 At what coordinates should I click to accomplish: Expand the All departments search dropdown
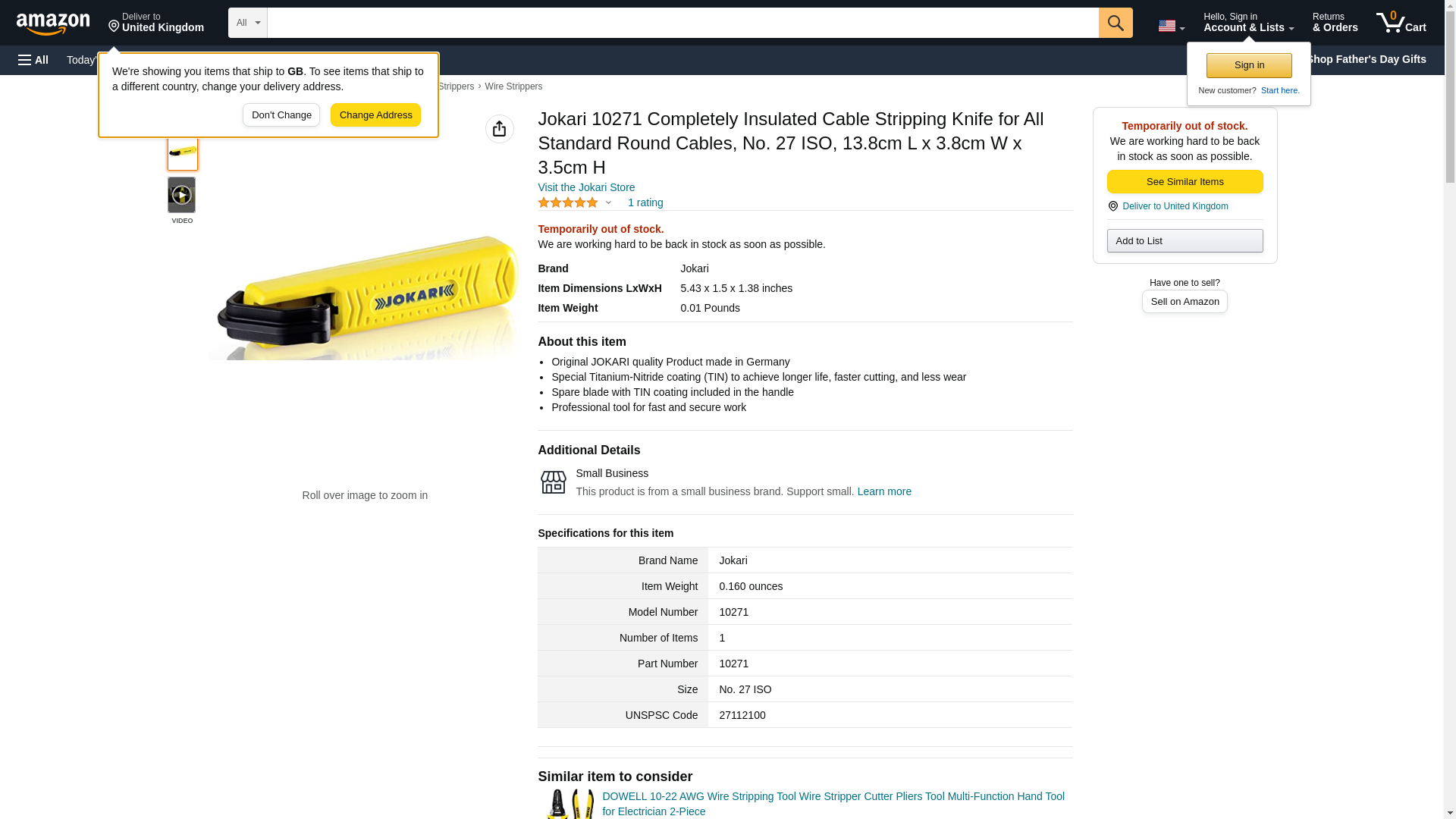(x=247, y=23)
